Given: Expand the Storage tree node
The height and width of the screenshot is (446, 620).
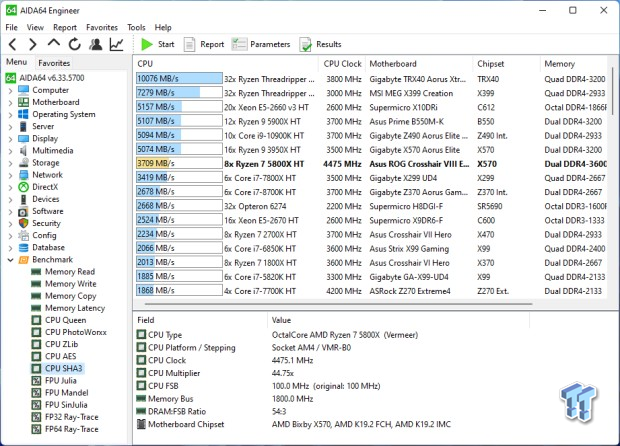Looking at the screenshot, I should pos(10,162).
